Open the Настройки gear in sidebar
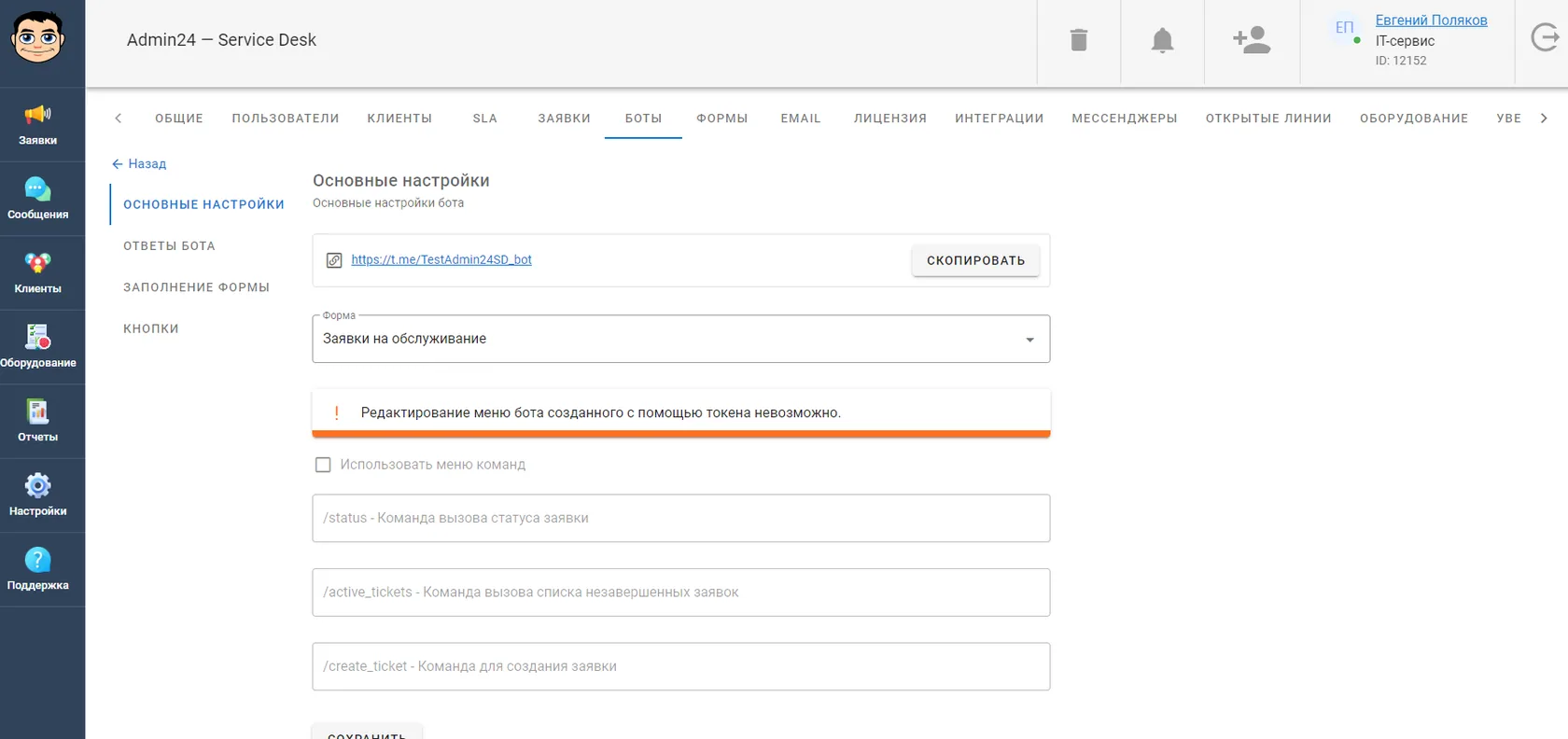This screenshot has width=1568, height=739. pos(38,495)
